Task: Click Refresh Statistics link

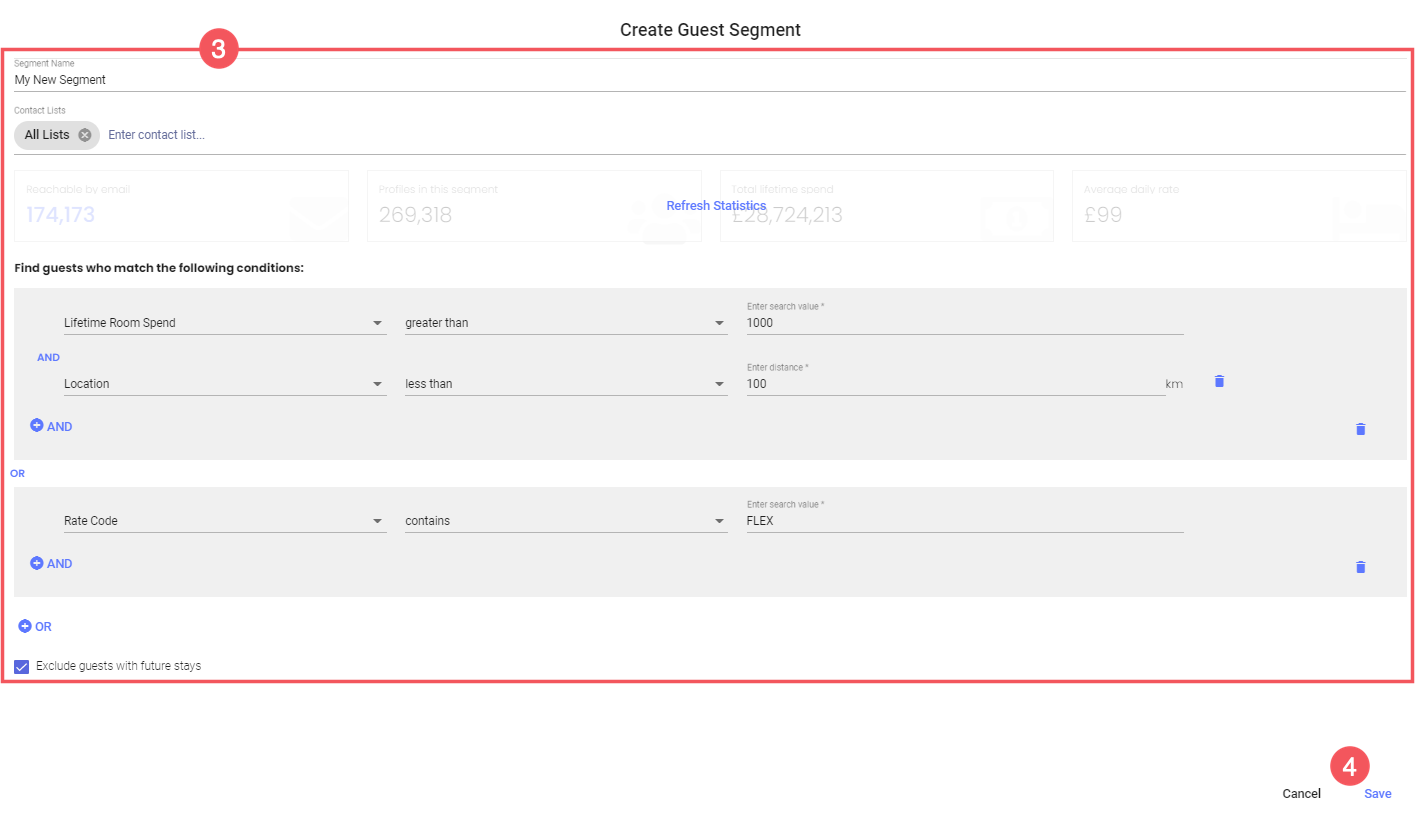Action: pos(716,206)
